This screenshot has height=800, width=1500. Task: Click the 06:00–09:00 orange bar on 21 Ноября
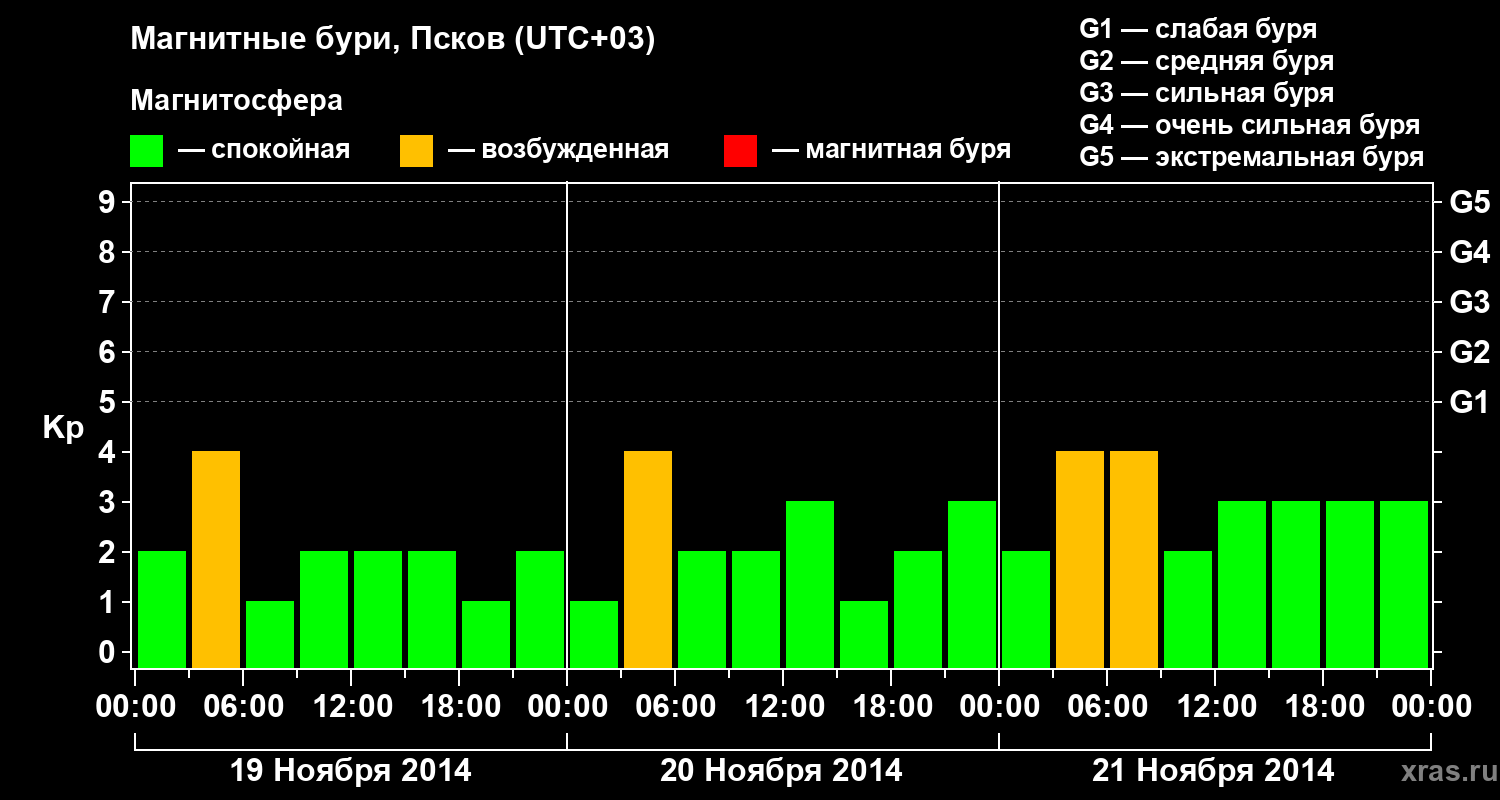[1134, 559]
